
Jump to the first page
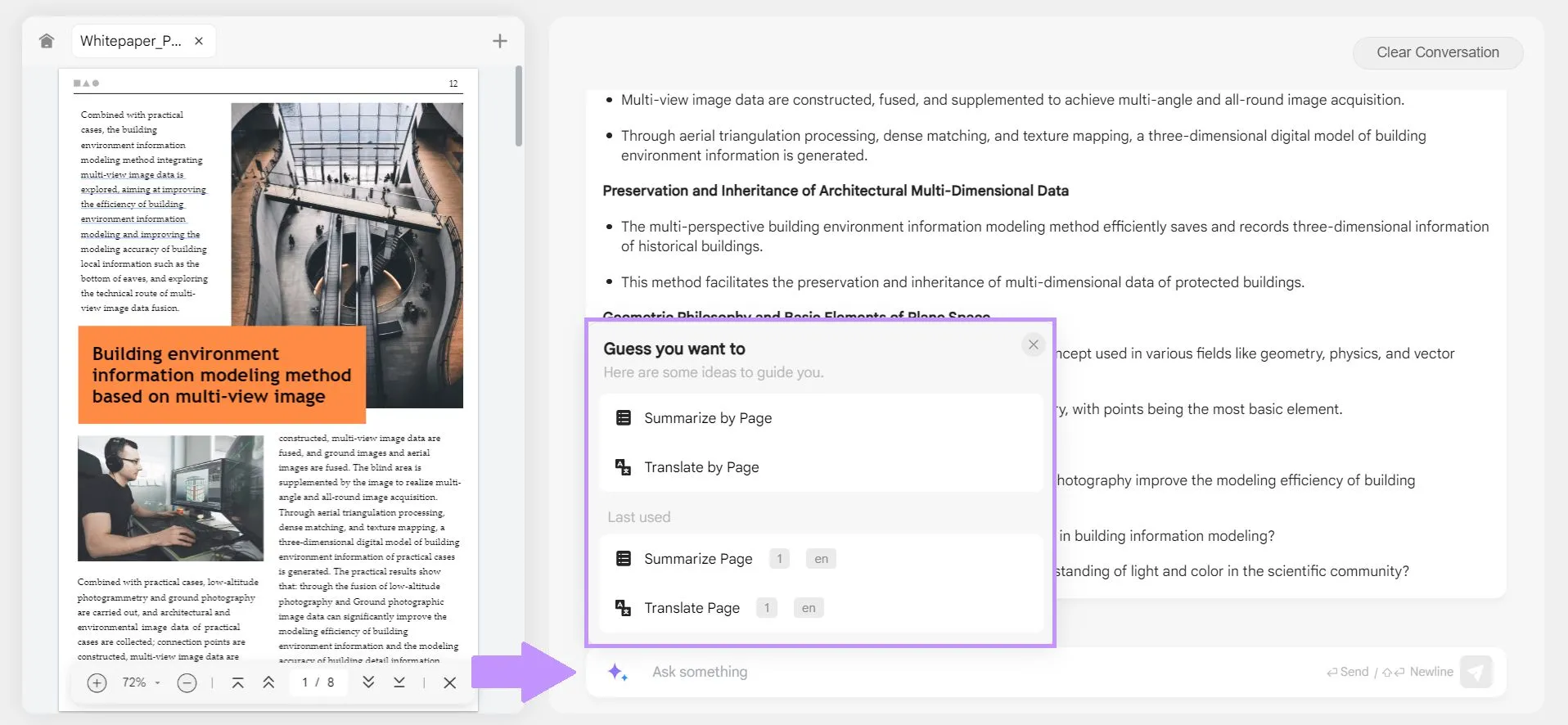coord(238,682)
